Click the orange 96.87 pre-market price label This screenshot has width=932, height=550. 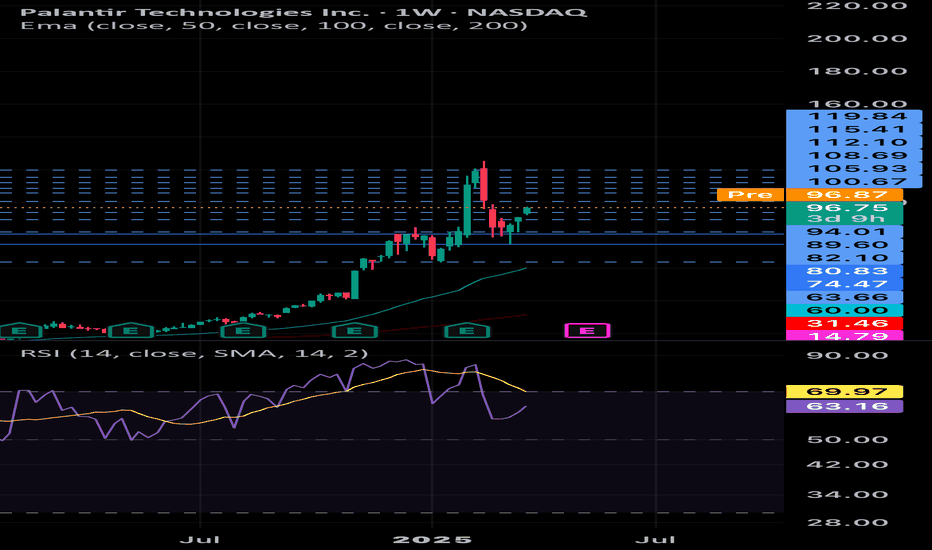[844, 194]
